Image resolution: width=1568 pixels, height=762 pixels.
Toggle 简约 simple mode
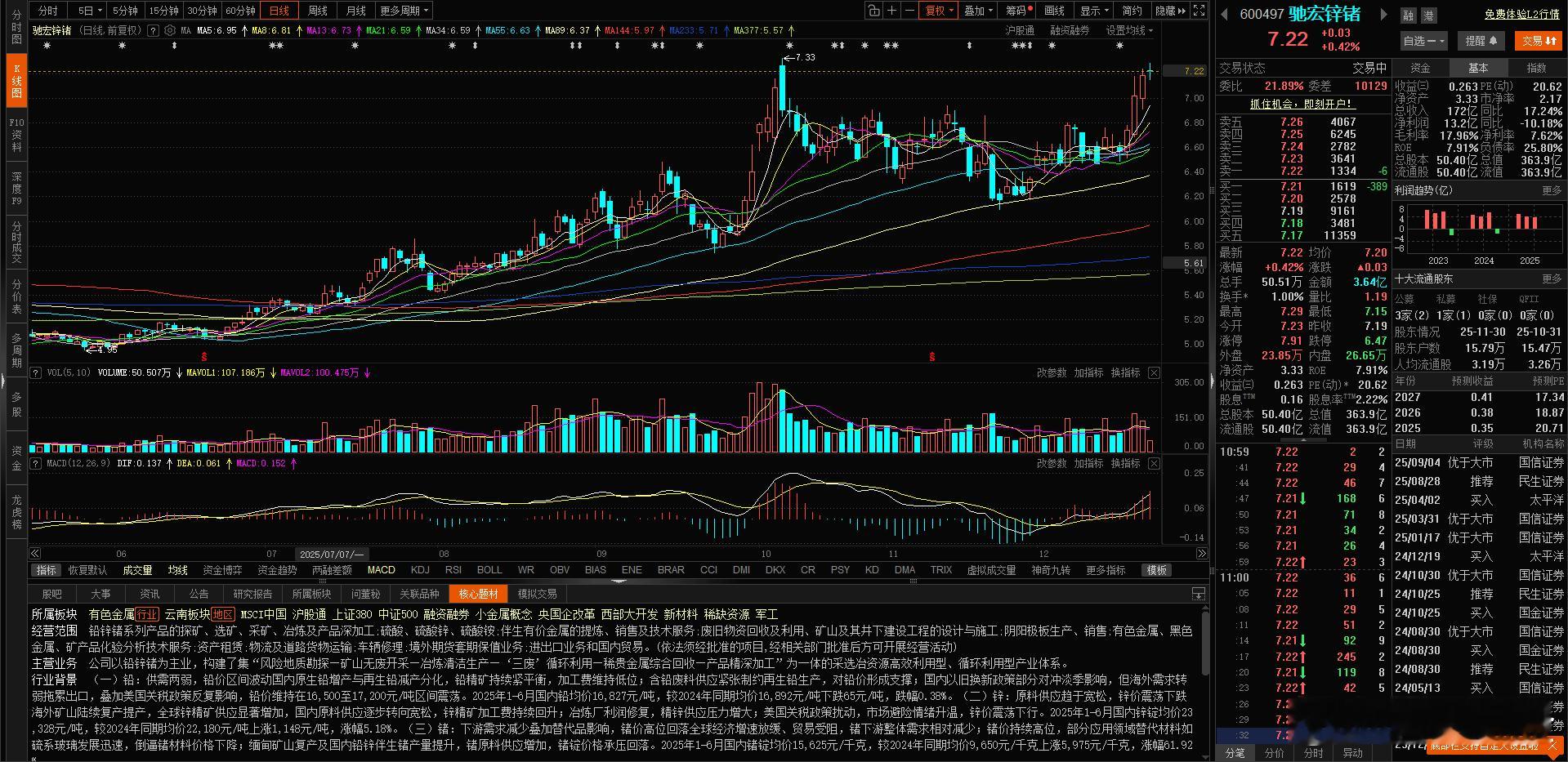coord(1132,11)
